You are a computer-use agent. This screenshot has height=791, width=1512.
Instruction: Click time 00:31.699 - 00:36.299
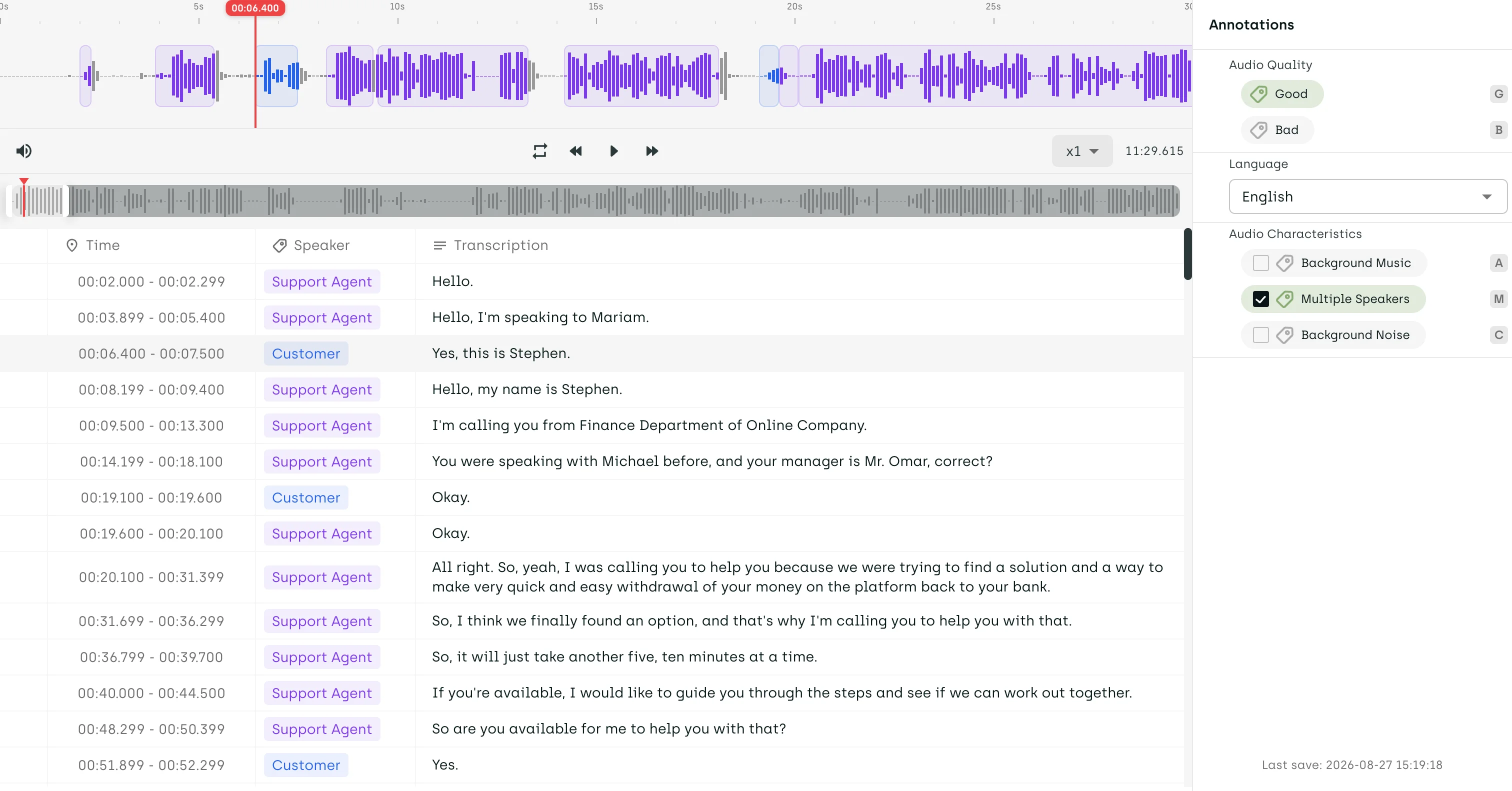(151, 621)
